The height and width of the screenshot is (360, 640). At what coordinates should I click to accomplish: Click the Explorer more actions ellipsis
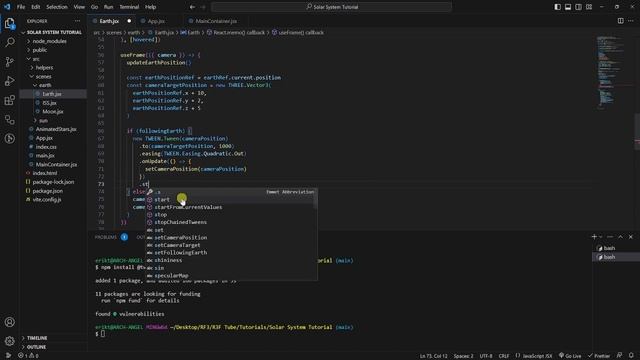pos(78,21)
